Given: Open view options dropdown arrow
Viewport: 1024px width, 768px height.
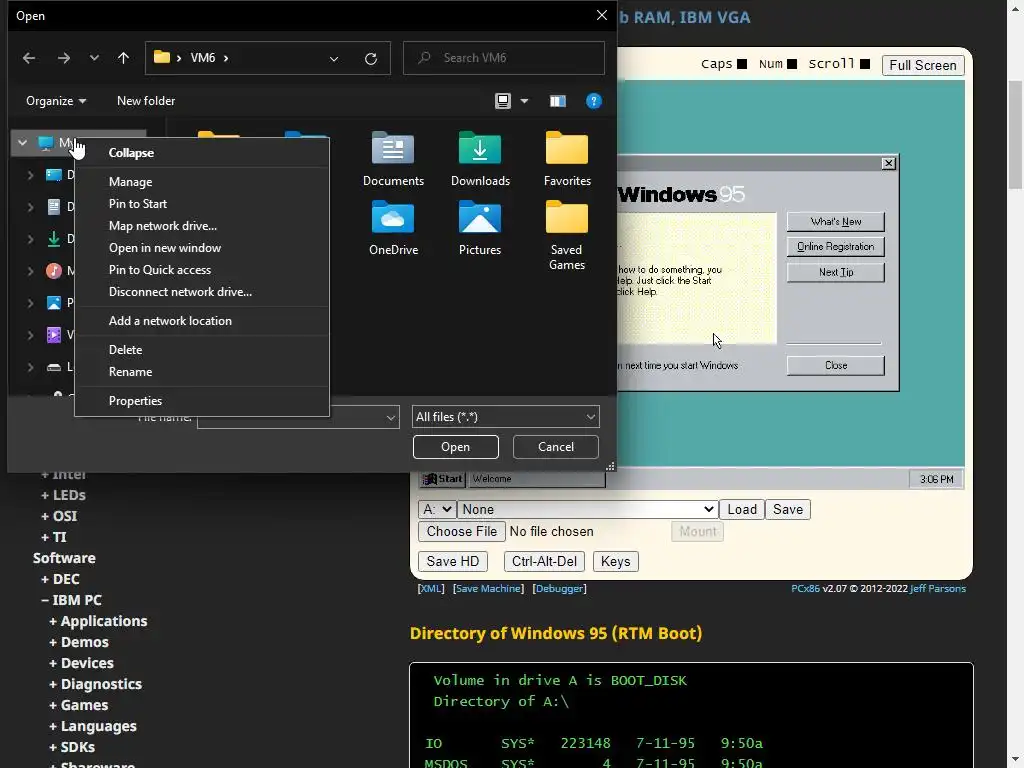Looking at the screenshot, I should (524, 101).
